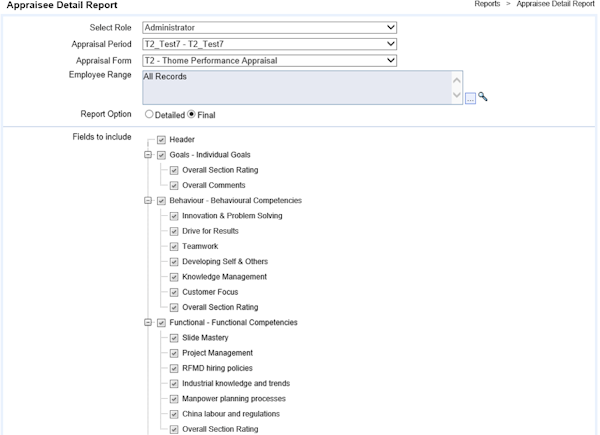
Task: Click inside the Employee Range text area
Action: click(297, 88)
